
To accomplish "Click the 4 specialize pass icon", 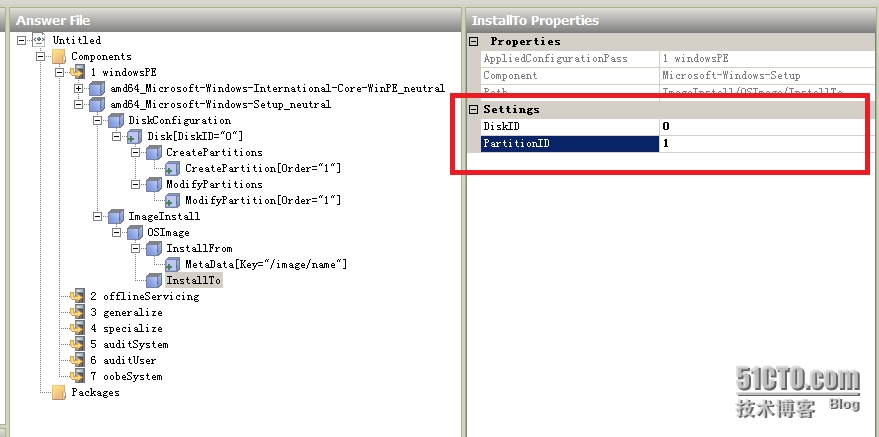I will 77,328.
